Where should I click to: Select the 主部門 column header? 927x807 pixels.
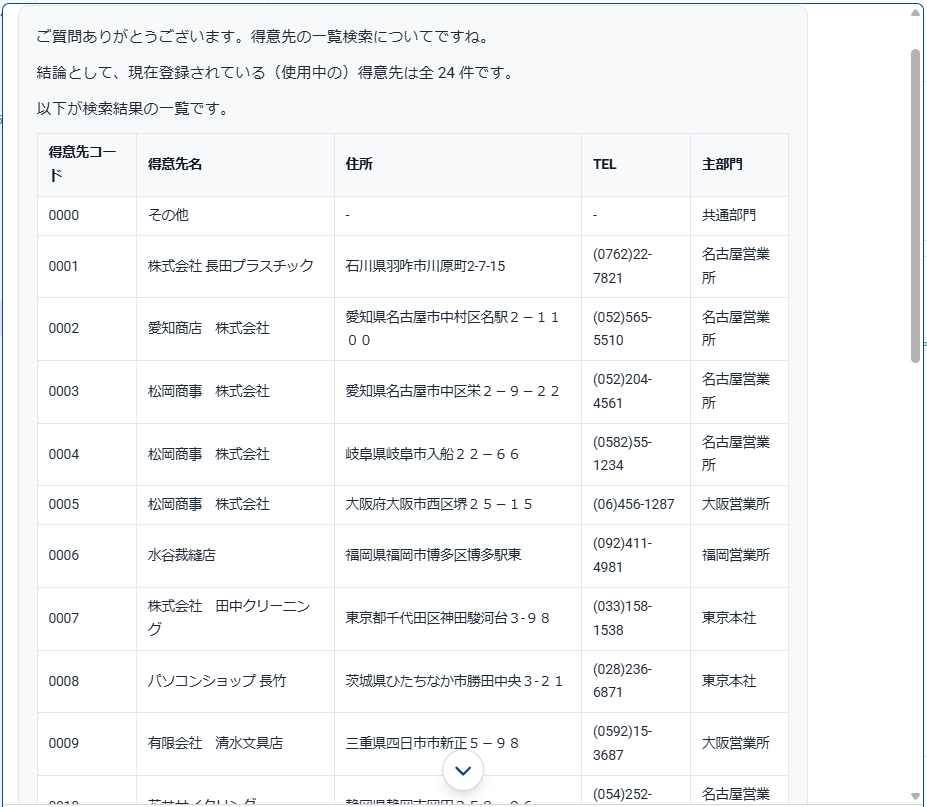(x=739, y=164)
